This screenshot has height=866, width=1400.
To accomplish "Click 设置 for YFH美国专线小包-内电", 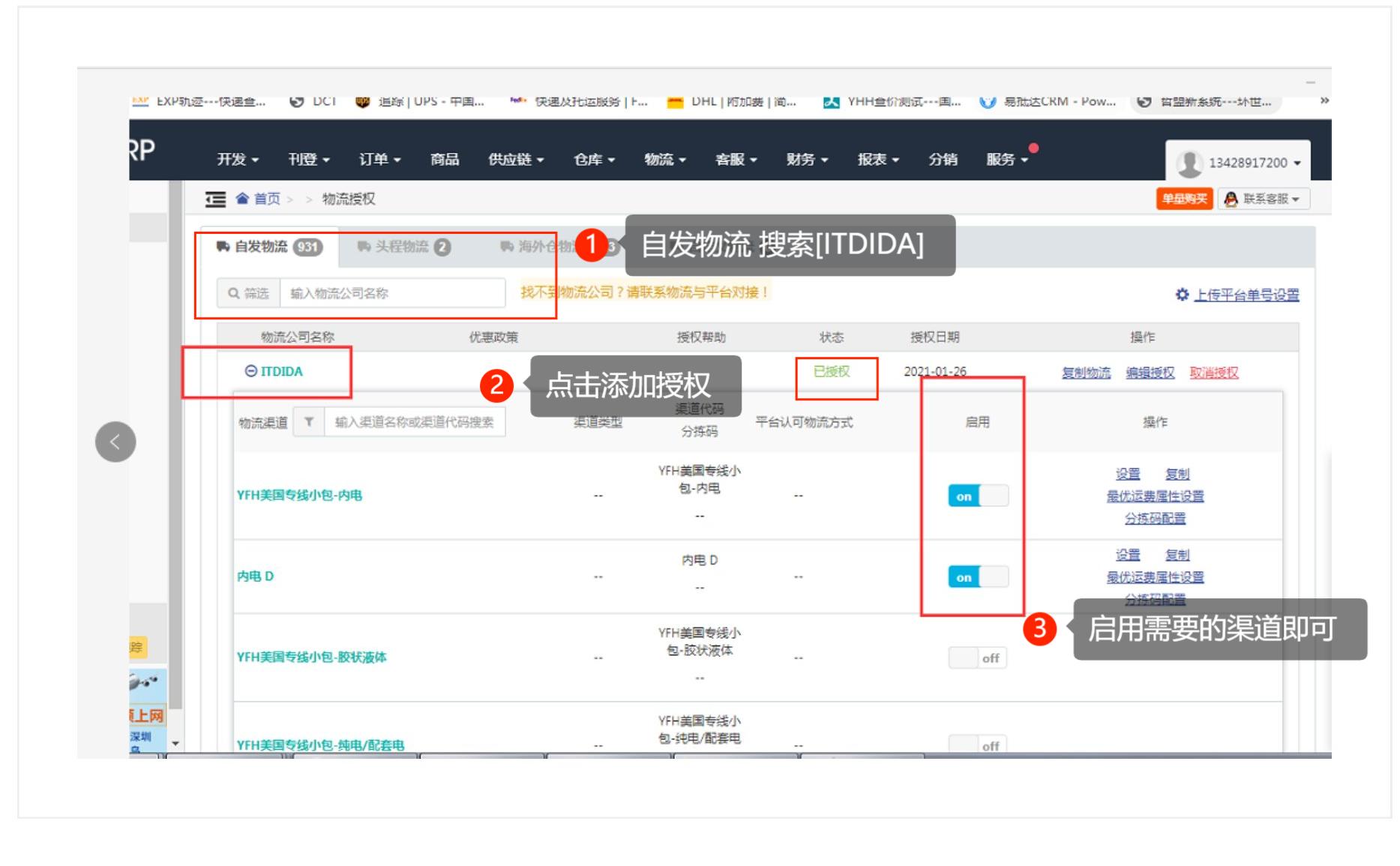I will pyautogui.click(x=1128, y=474).
